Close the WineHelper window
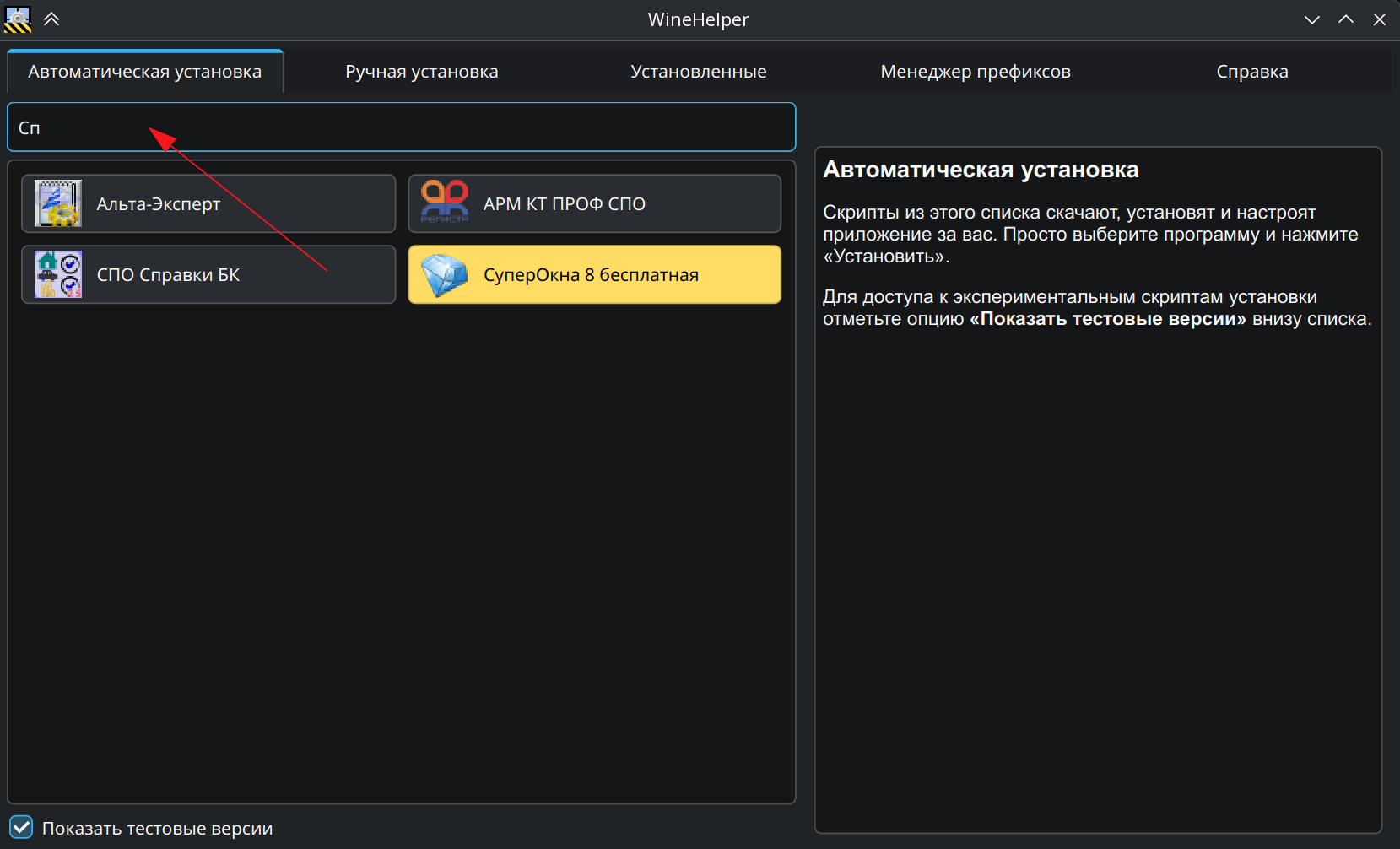This screenshot has height=849, width=1400. point(1379,19)
